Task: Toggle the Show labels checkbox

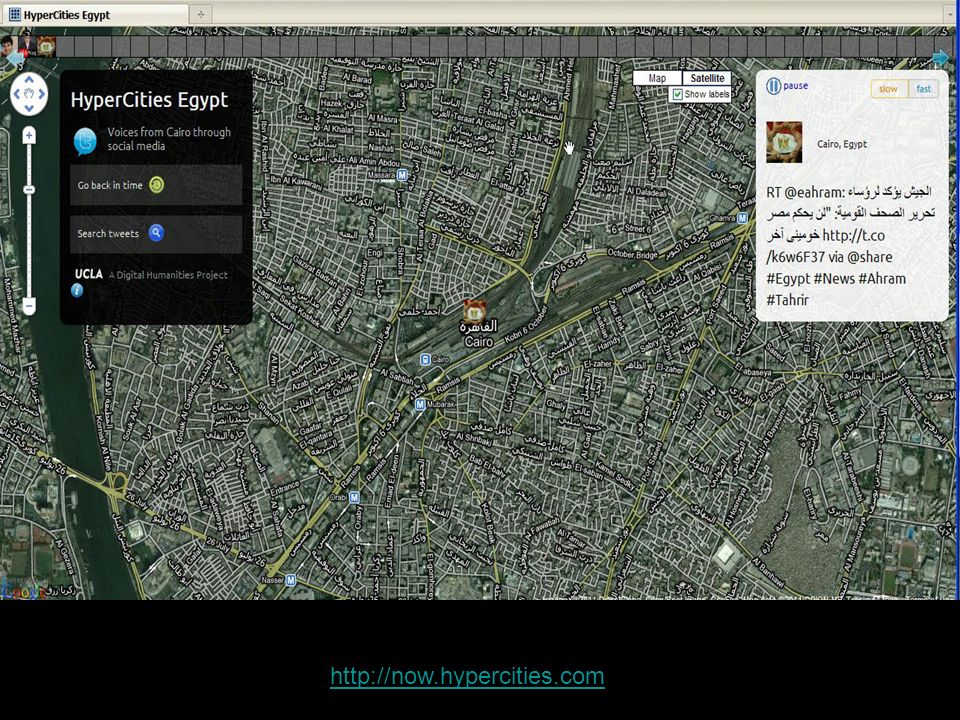Action: click(x=677, y=94)
